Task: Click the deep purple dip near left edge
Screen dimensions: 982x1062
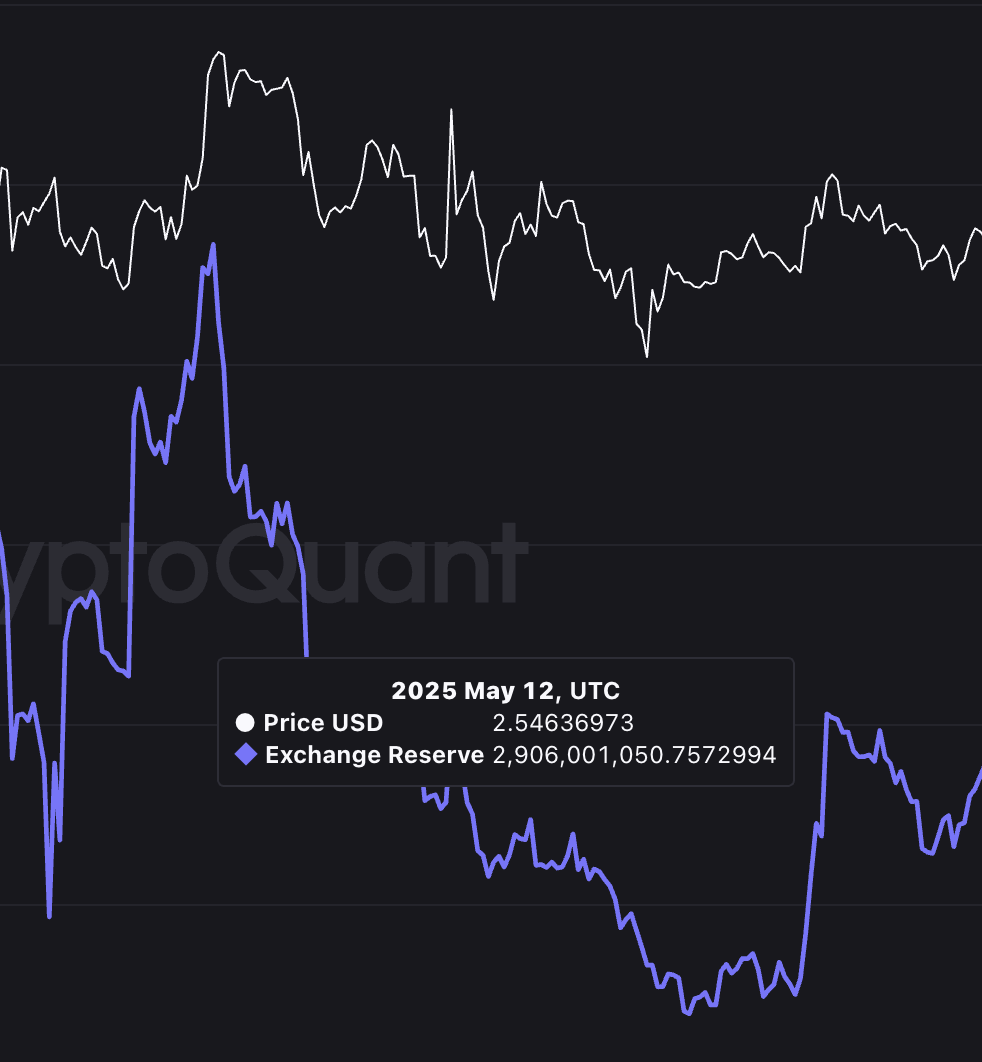Action: 49,916
